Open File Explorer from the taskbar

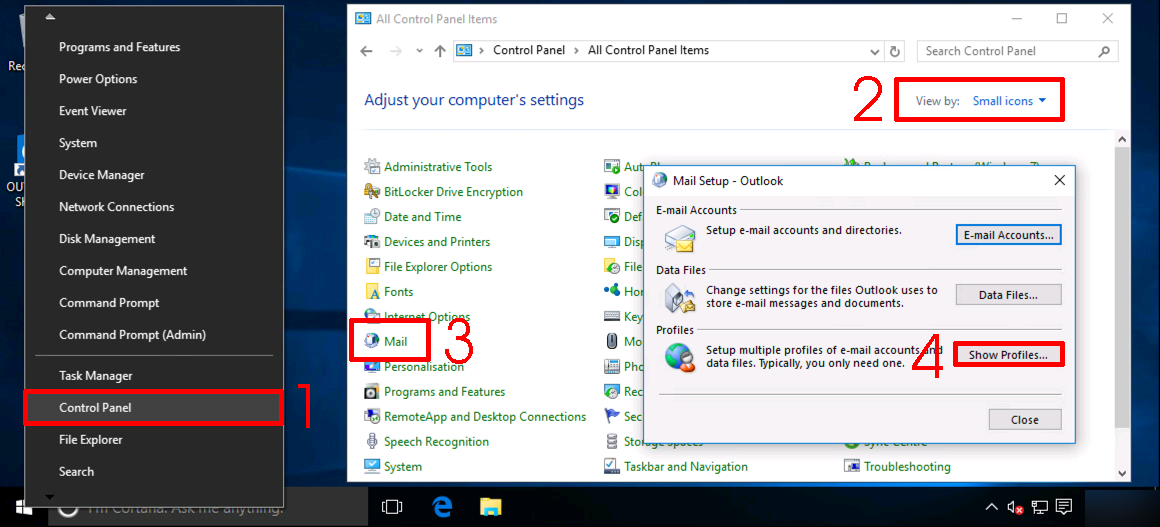[490, 507]
